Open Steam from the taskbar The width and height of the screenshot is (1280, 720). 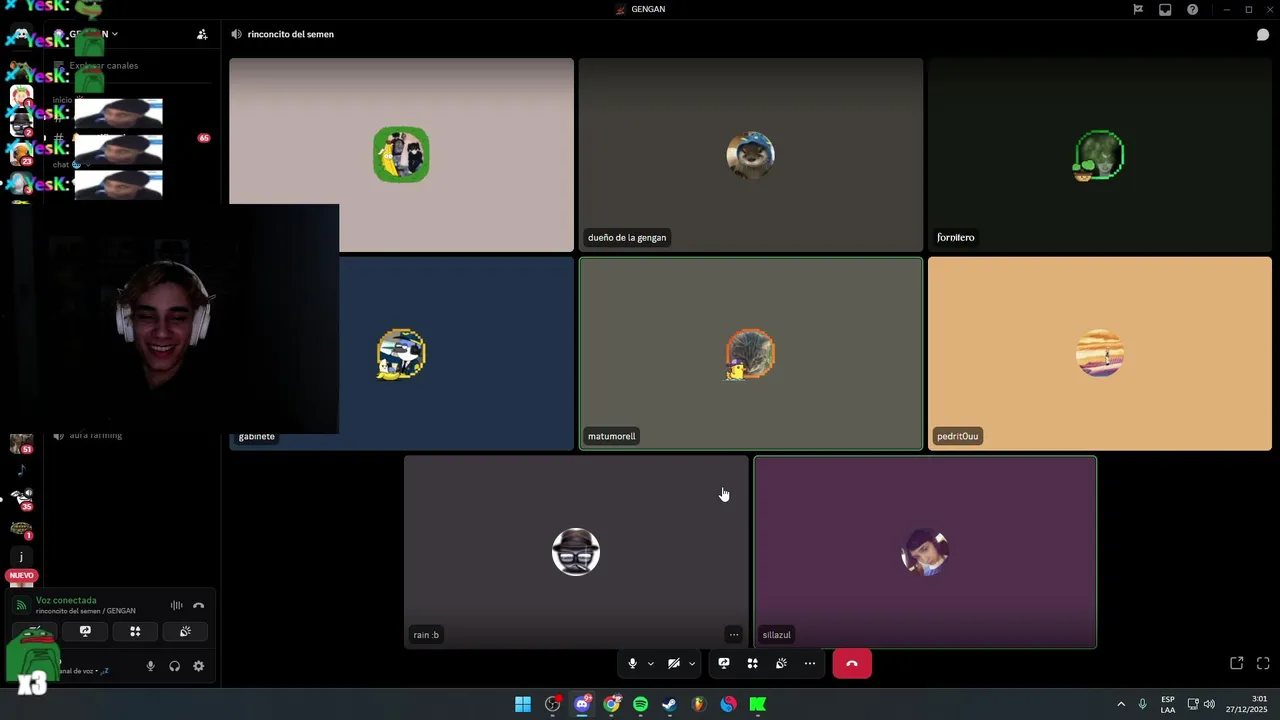click(x=669, y=704)
